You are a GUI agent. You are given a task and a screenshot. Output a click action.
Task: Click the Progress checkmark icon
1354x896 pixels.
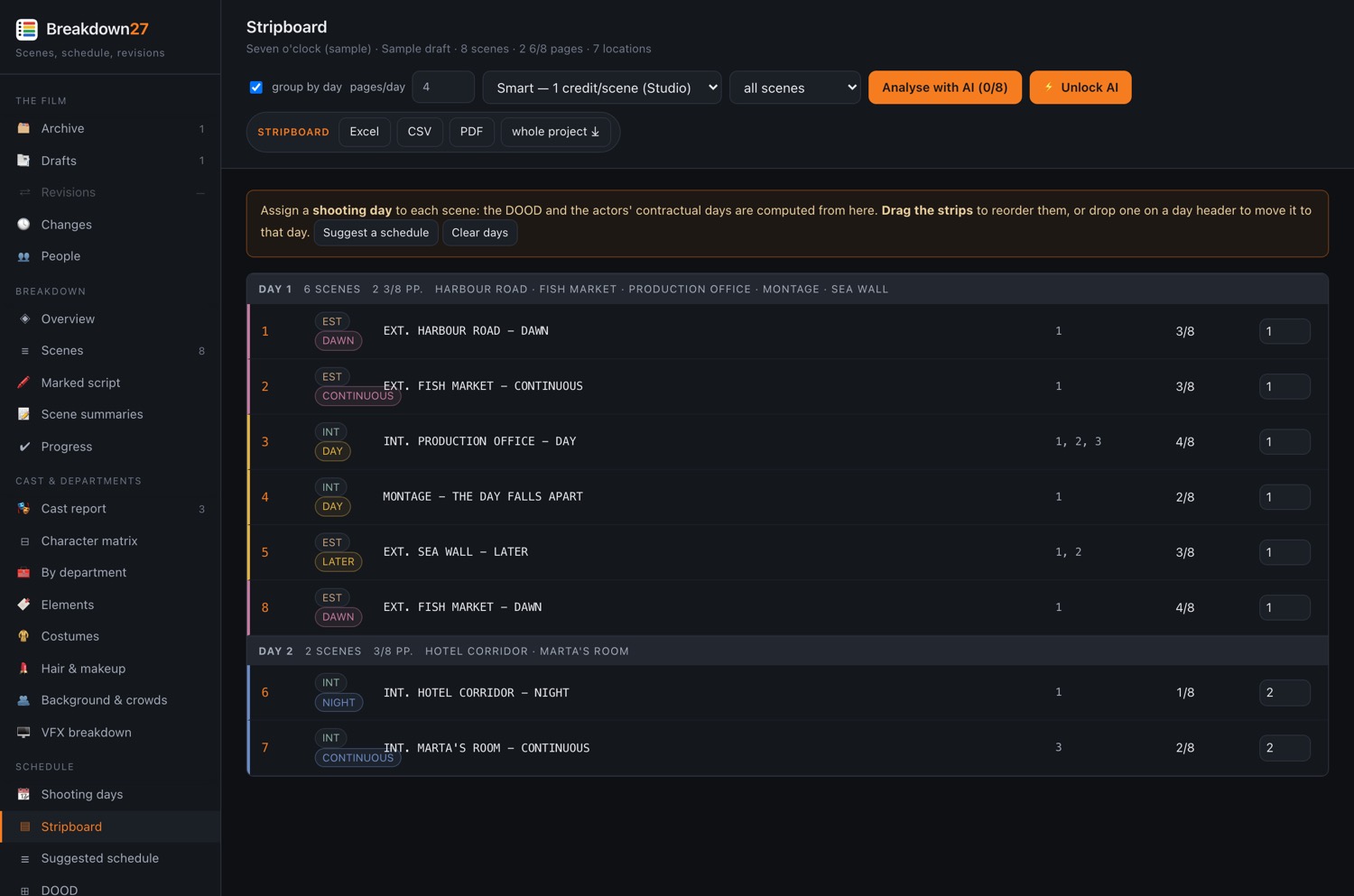pos(24,447)
